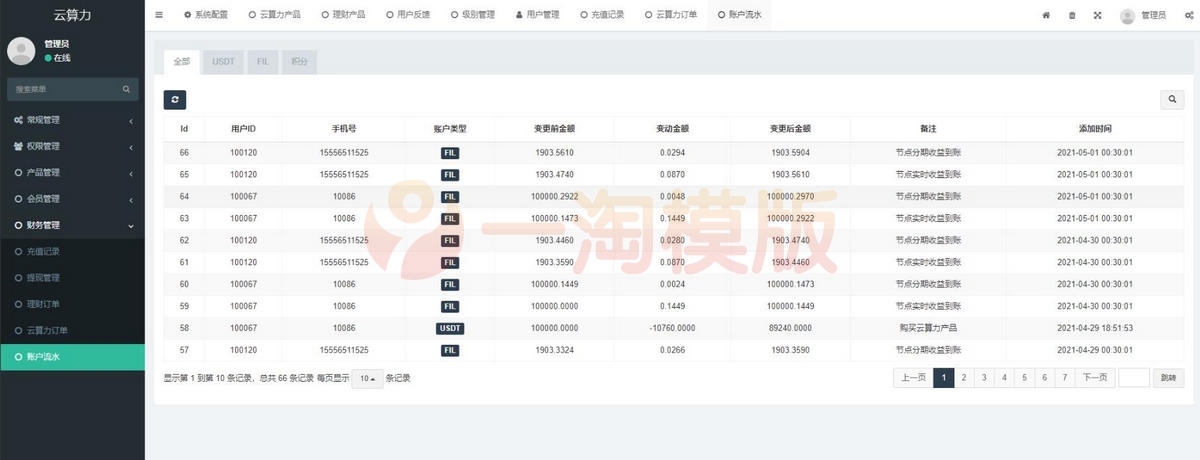
Task: Go to page 4 in pagination
Action: click(x=1004, y=378)
